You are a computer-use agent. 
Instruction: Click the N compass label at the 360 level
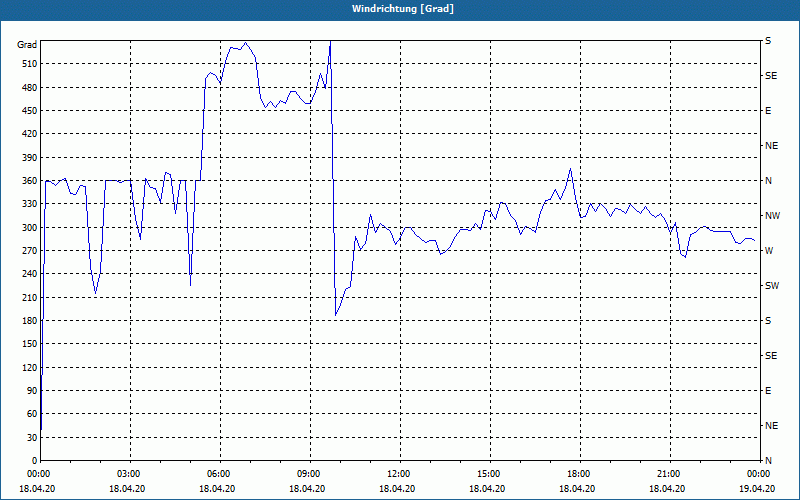click(768, 181)
